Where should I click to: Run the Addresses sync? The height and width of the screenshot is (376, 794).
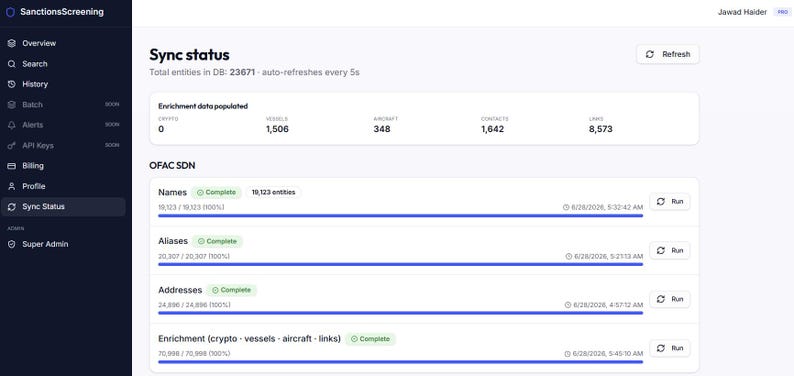click(x=669, y=299)
